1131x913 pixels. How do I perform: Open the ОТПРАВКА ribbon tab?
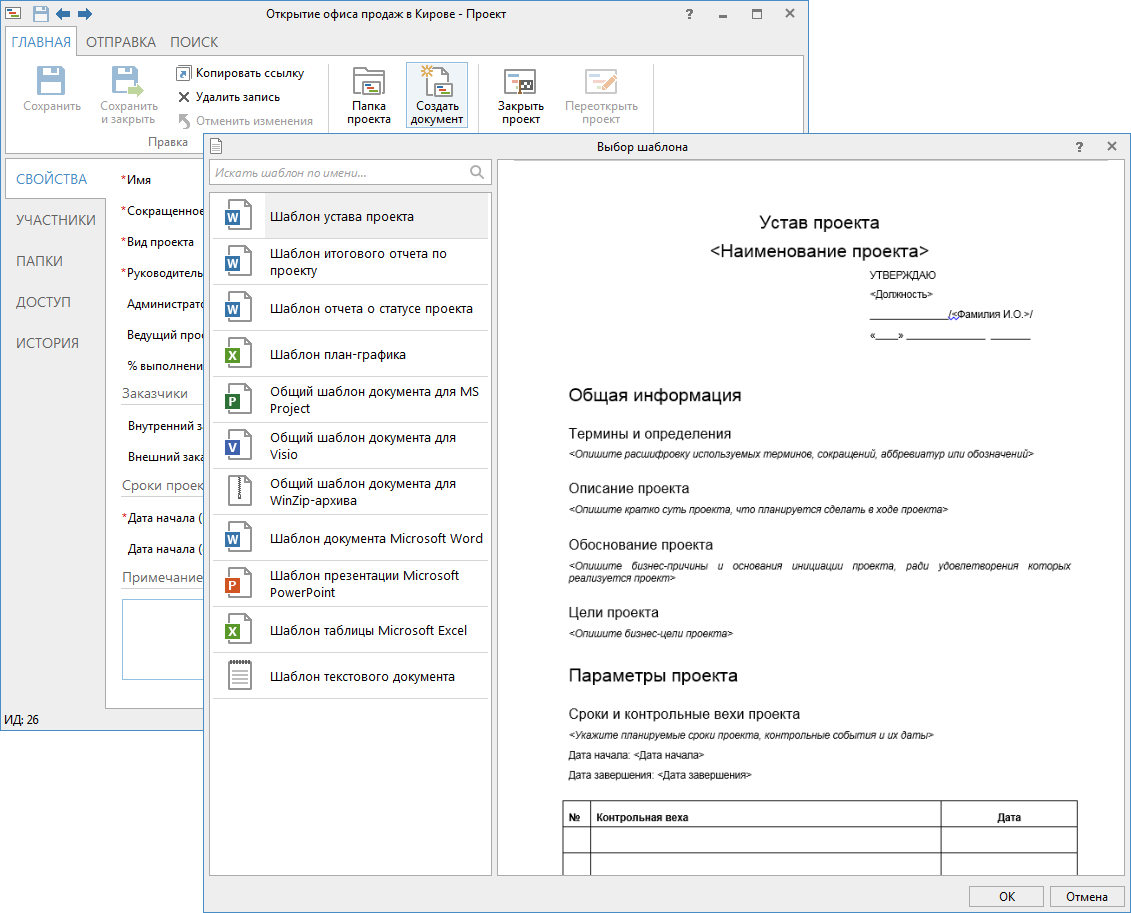pos(120,42)
